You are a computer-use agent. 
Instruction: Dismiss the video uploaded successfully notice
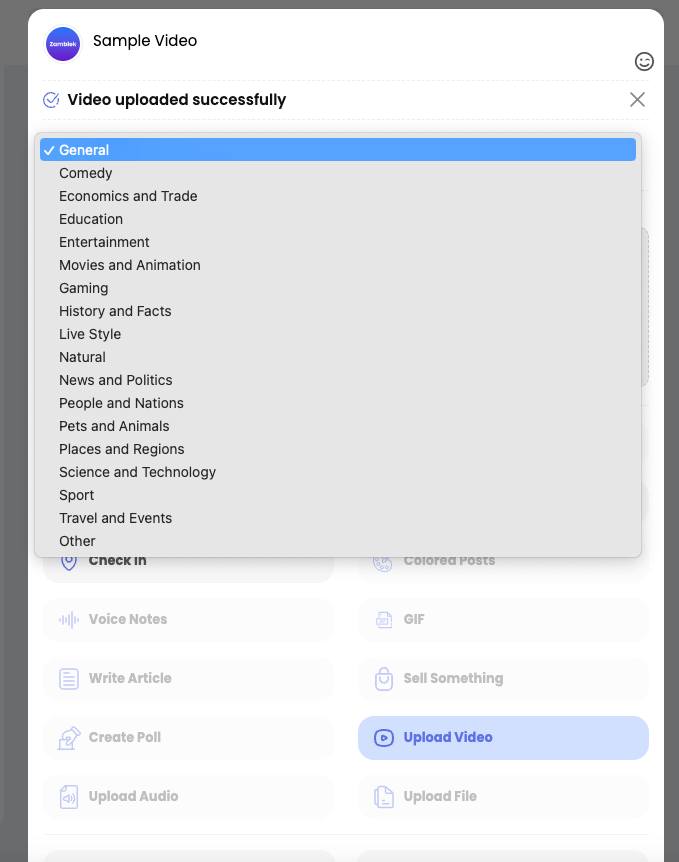[637, 100]
